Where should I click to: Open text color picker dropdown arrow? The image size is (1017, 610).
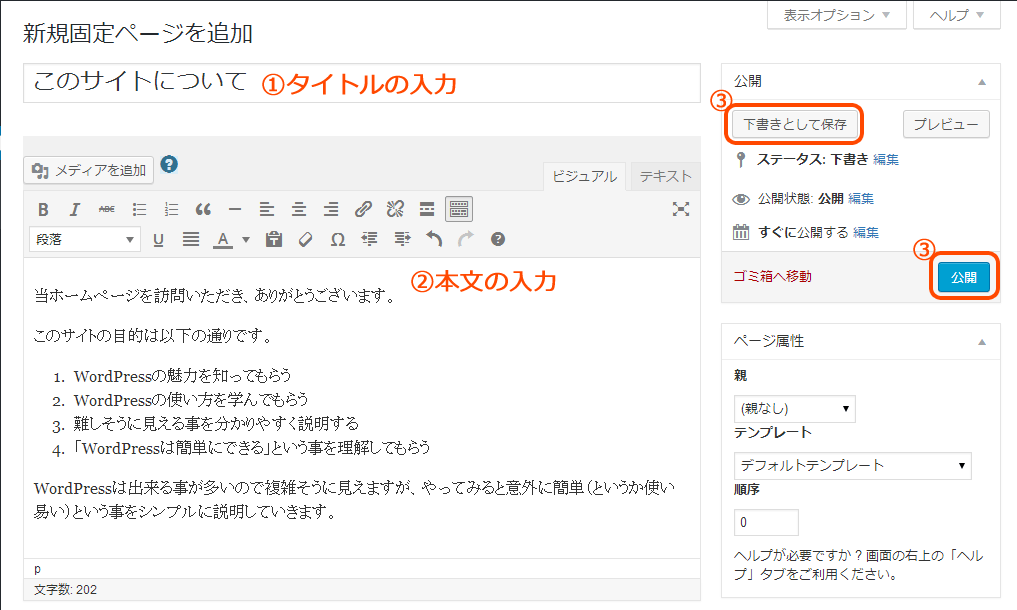coord(246,240)
